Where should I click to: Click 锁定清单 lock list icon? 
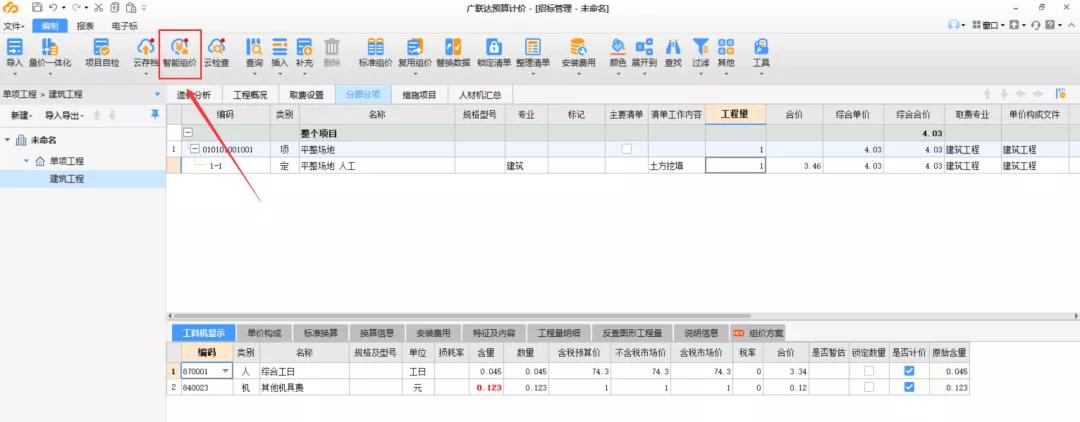(x=494, y=47)
